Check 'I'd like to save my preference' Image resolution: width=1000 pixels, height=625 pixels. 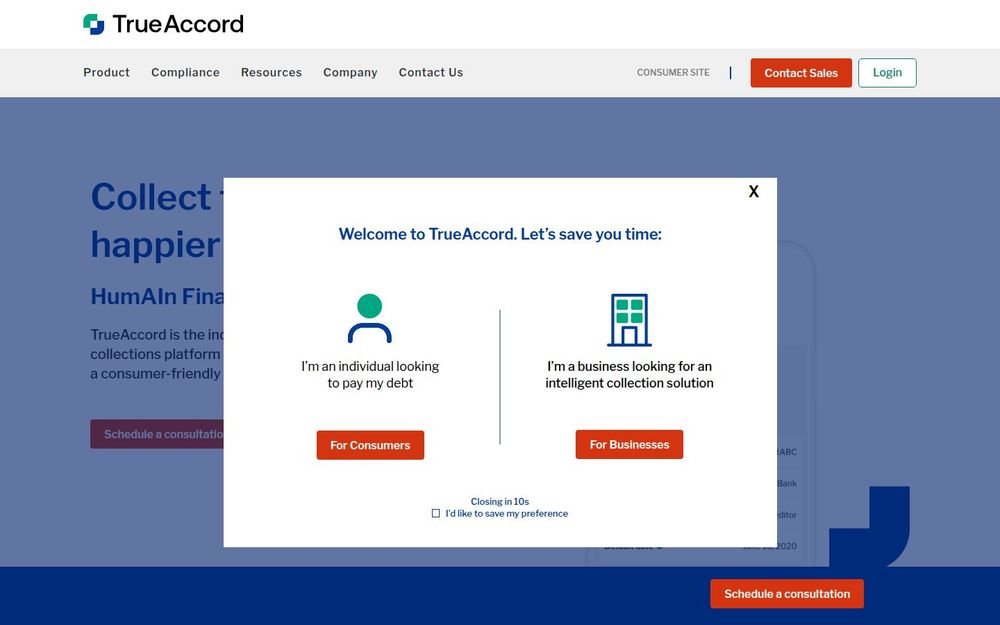436,513
